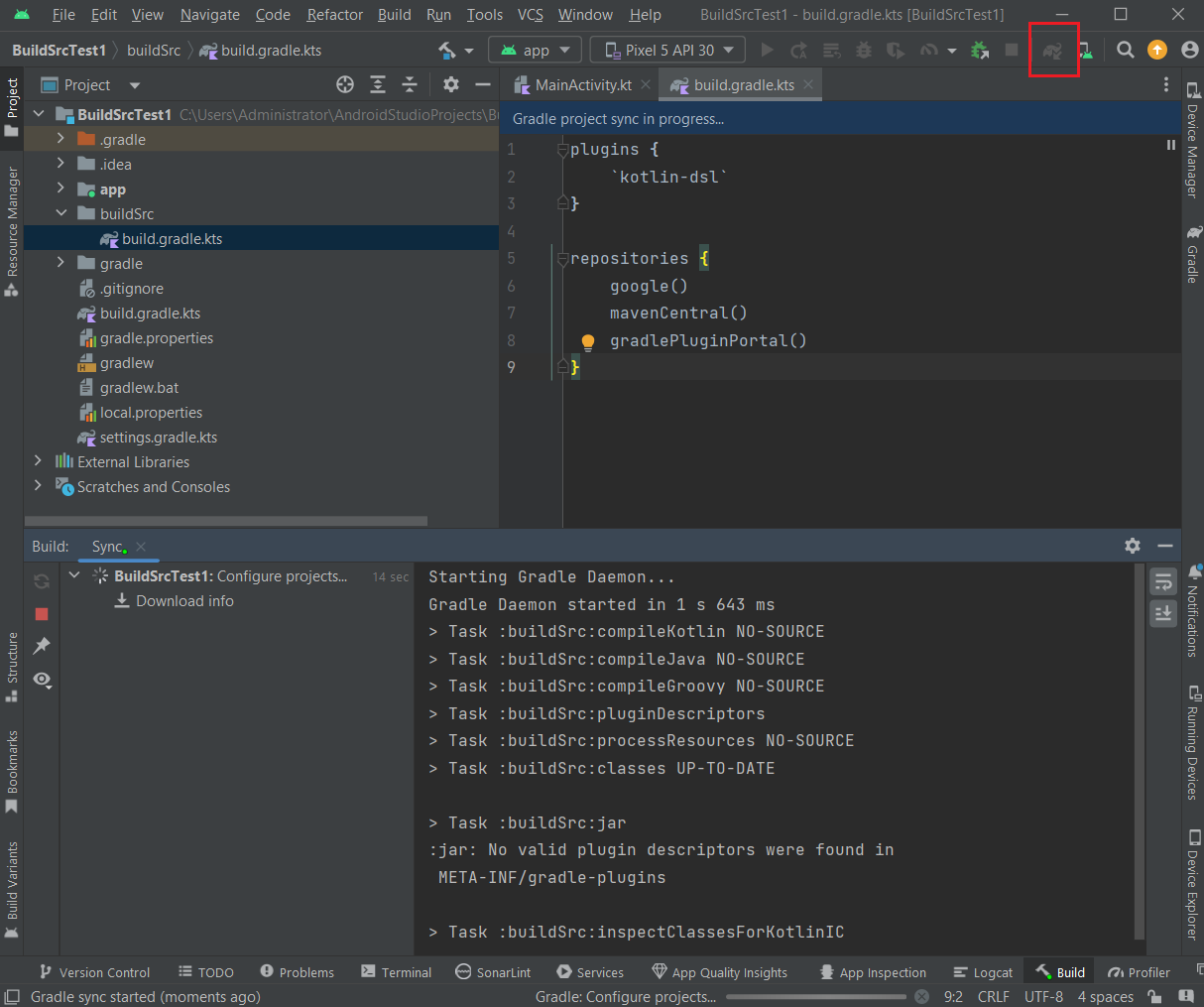Click the Build panel settings gear

click(1133, 546)
